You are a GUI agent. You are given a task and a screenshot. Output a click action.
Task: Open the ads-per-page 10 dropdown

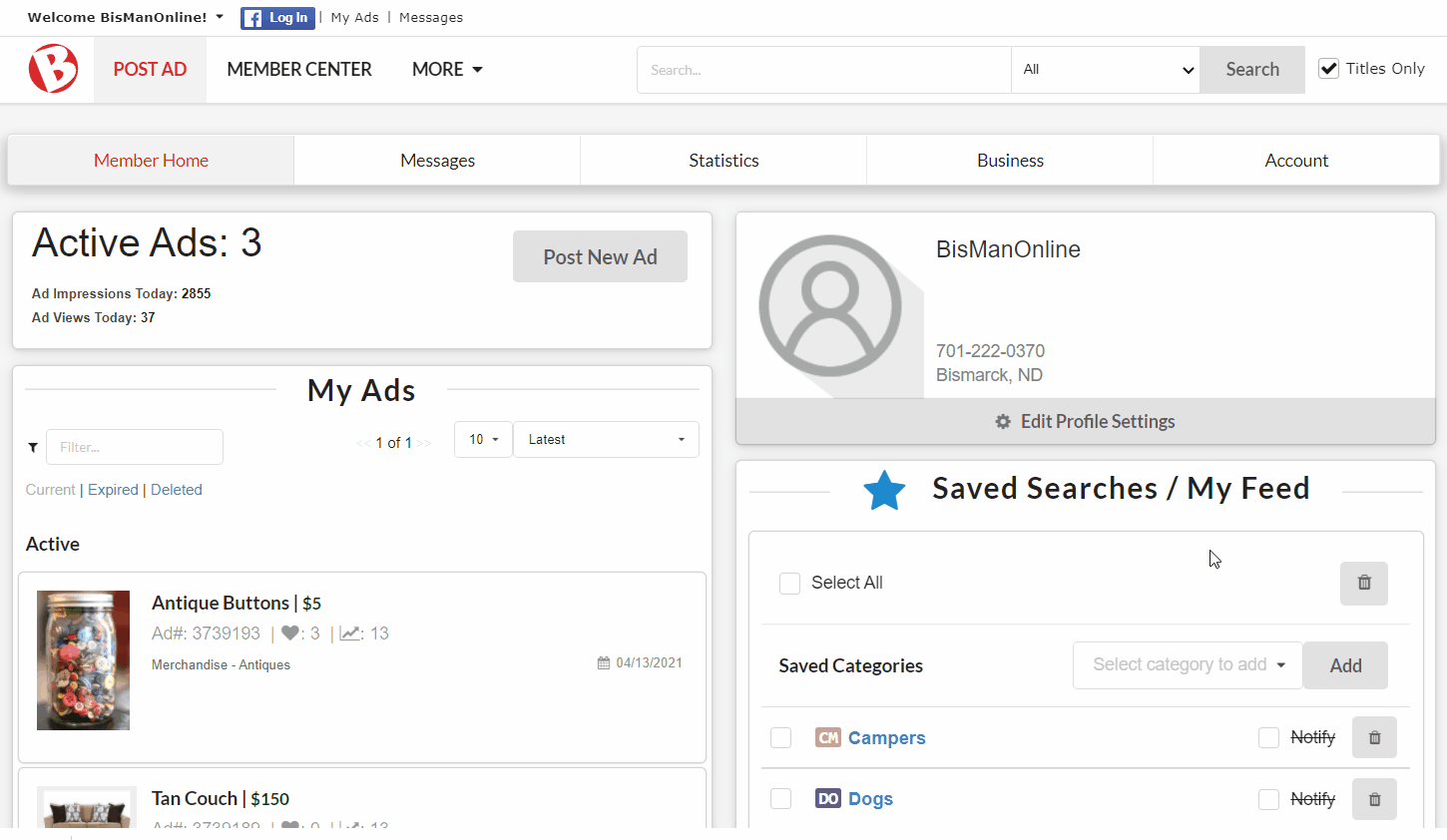point(483,439)
